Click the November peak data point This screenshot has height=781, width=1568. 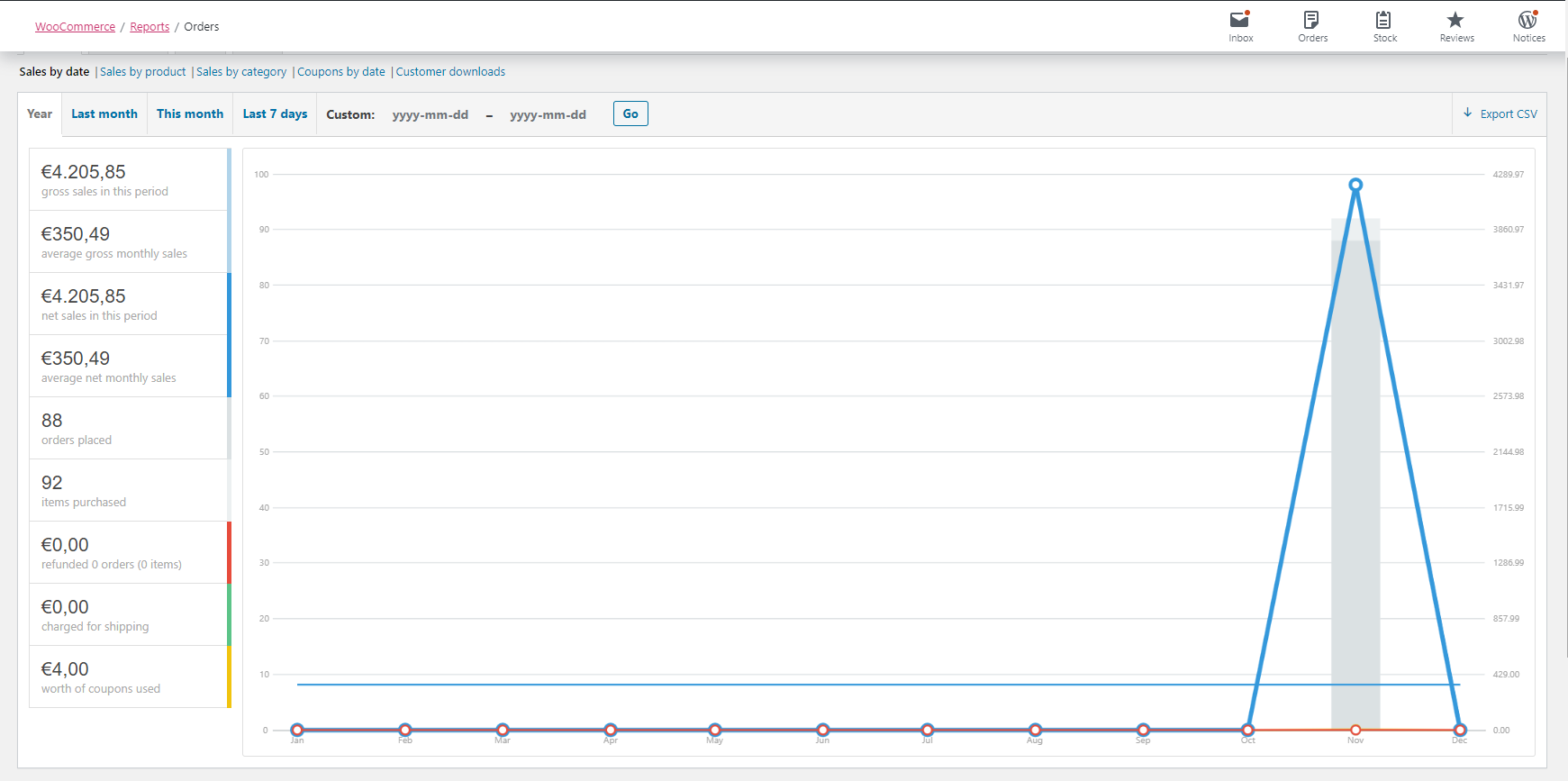point(1355,185)
